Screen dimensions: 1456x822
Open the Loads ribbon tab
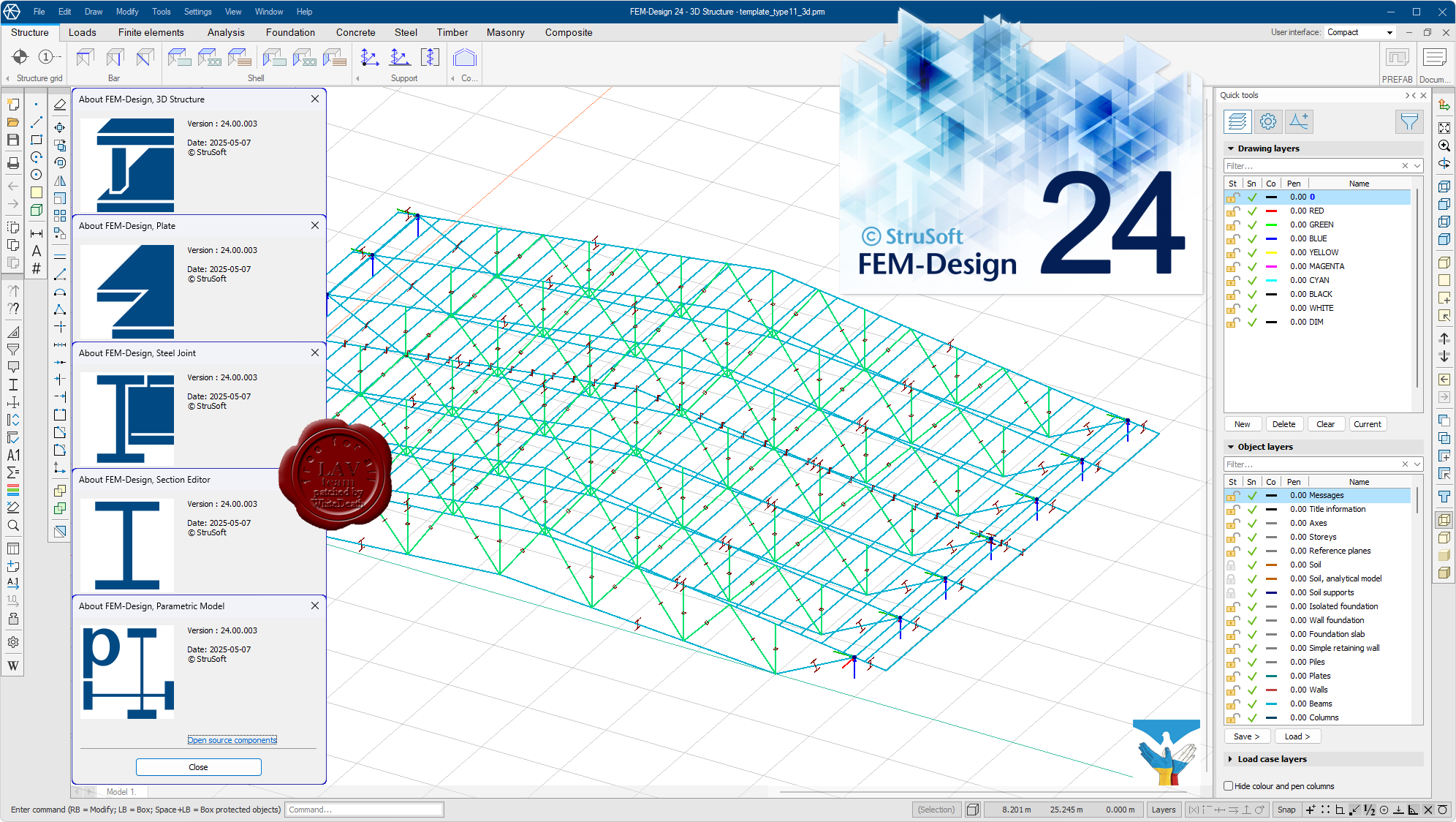pyautogui.click(x=83, y=32)
